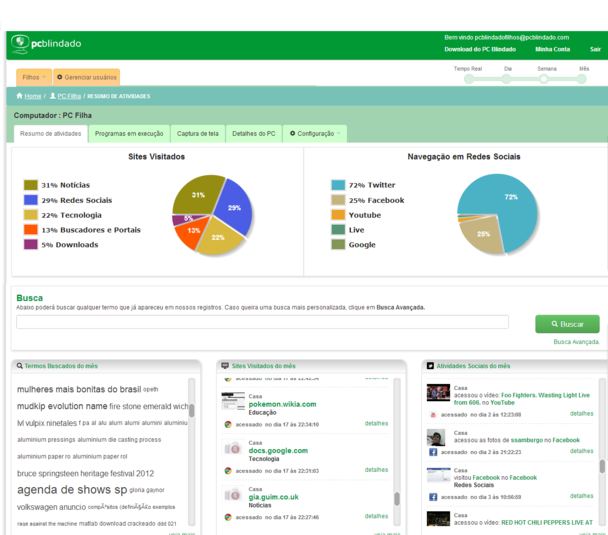The image size is (608, 535).
Task: Click the Buscar button
Action: tap(567, 324)
